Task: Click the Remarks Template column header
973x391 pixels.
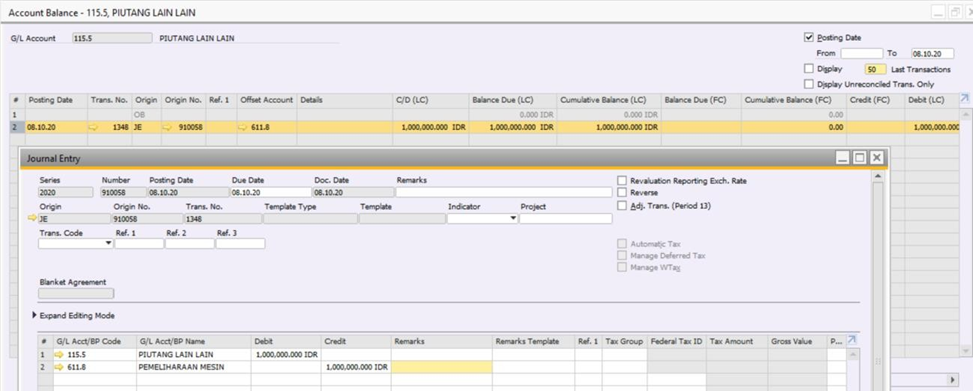Action: (x=533, y=341)
